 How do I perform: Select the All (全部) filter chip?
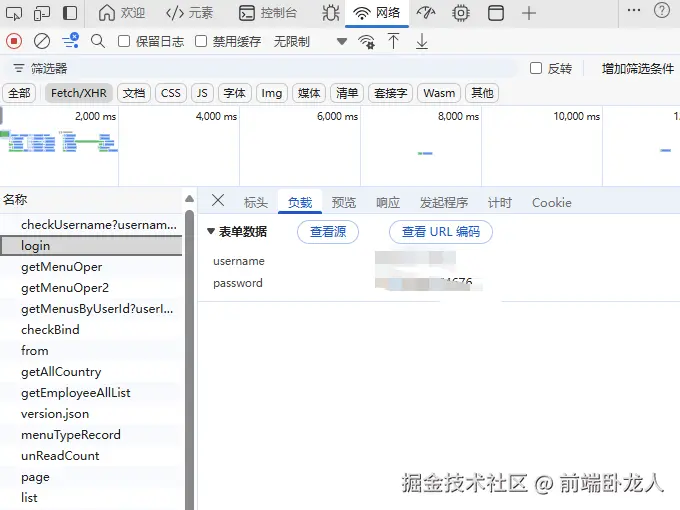pos(19,93)
